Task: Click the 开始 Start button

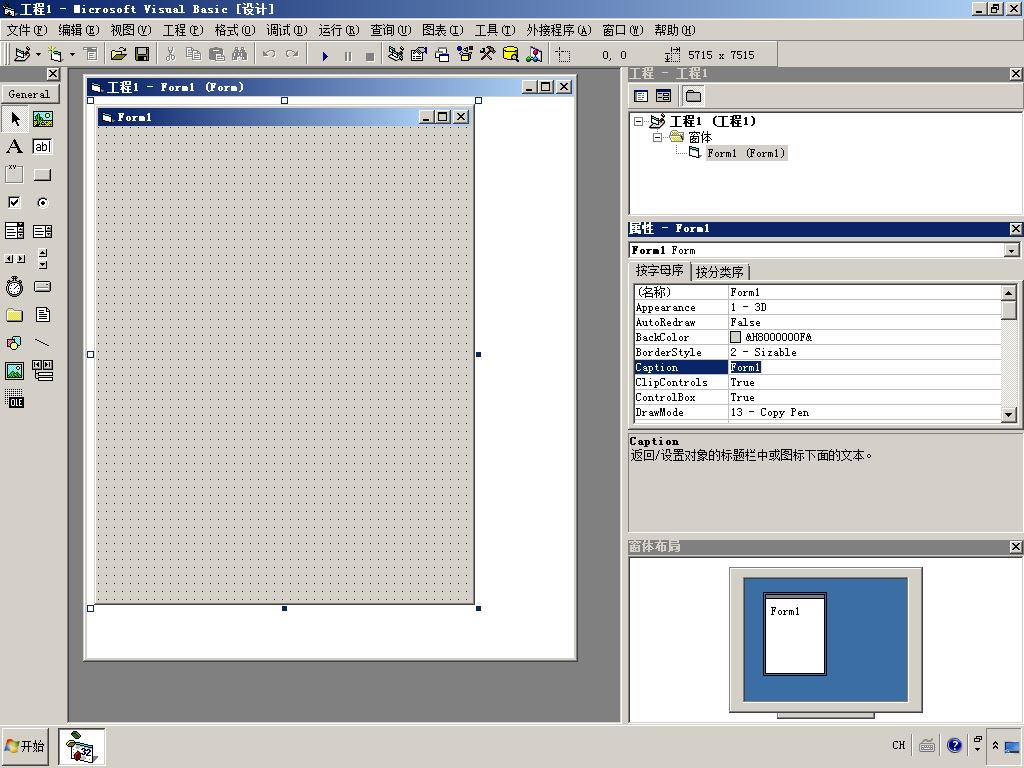Action: pyautogui.click(x=25, y=746)
